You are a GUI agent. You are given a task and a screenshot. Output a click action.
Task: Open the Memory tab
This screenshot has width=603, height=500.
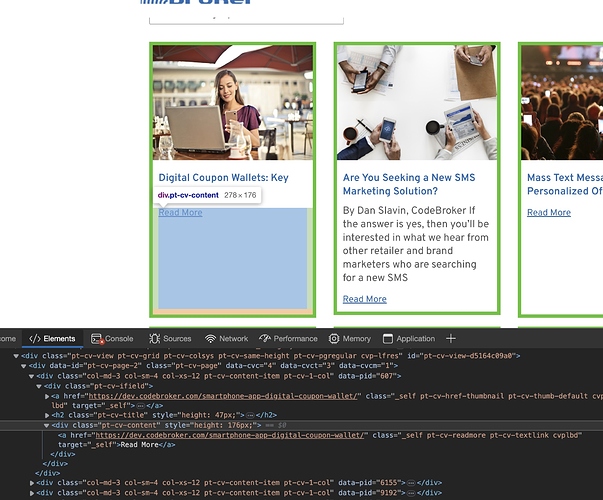click(x=350, y=339)
